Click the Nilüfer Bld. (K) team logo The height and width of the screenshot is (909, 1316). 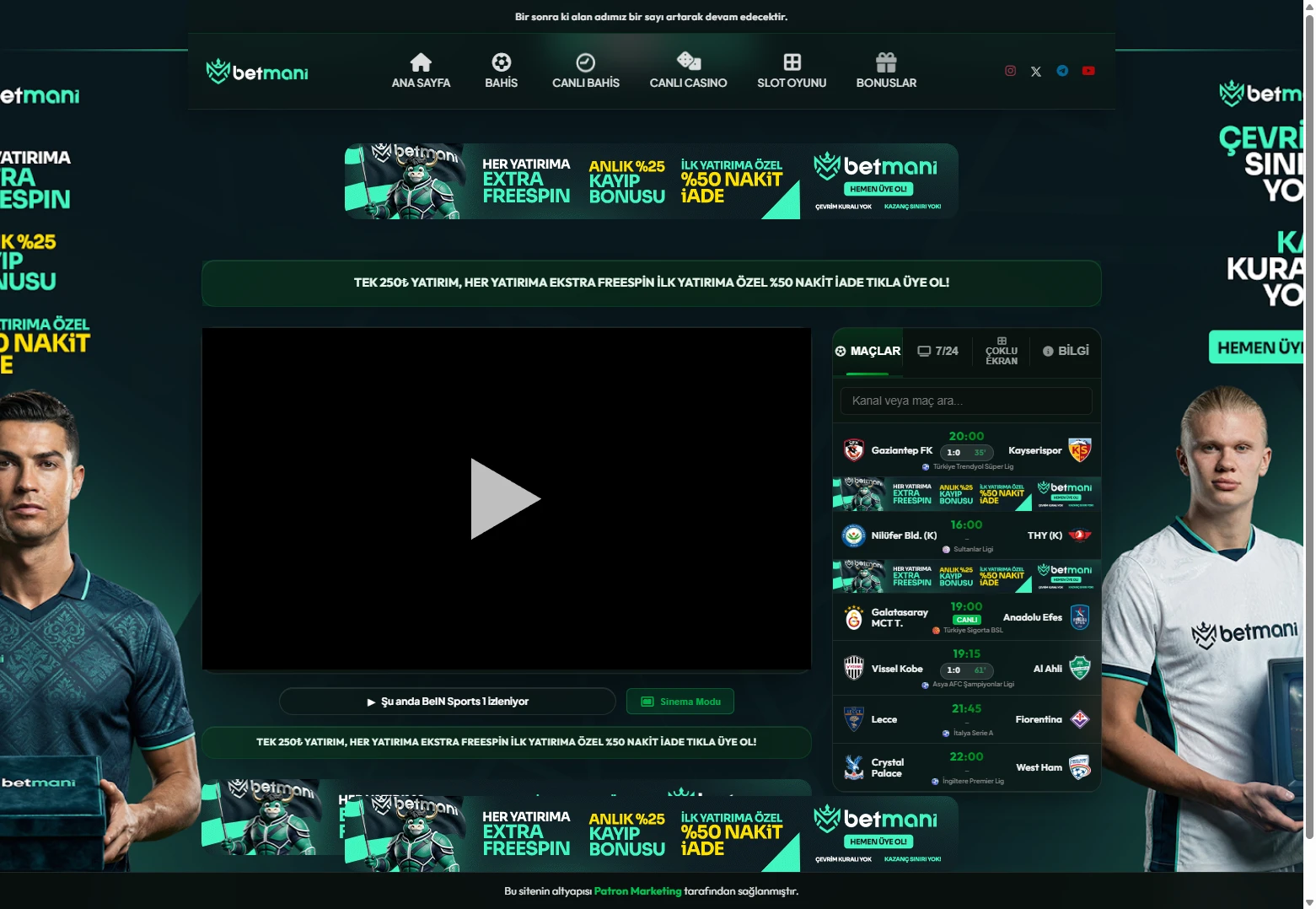coord(854,535)
